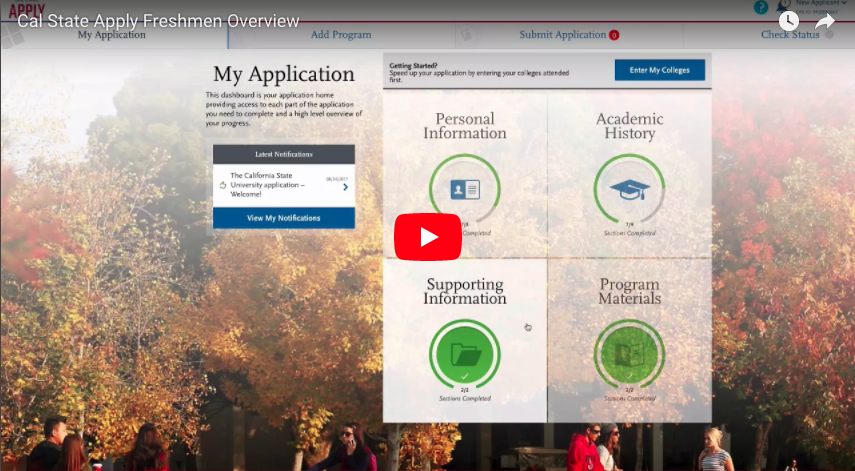Click the Enter My Colleges button
This screenshot has width=855, height=471.
point(660,70)
